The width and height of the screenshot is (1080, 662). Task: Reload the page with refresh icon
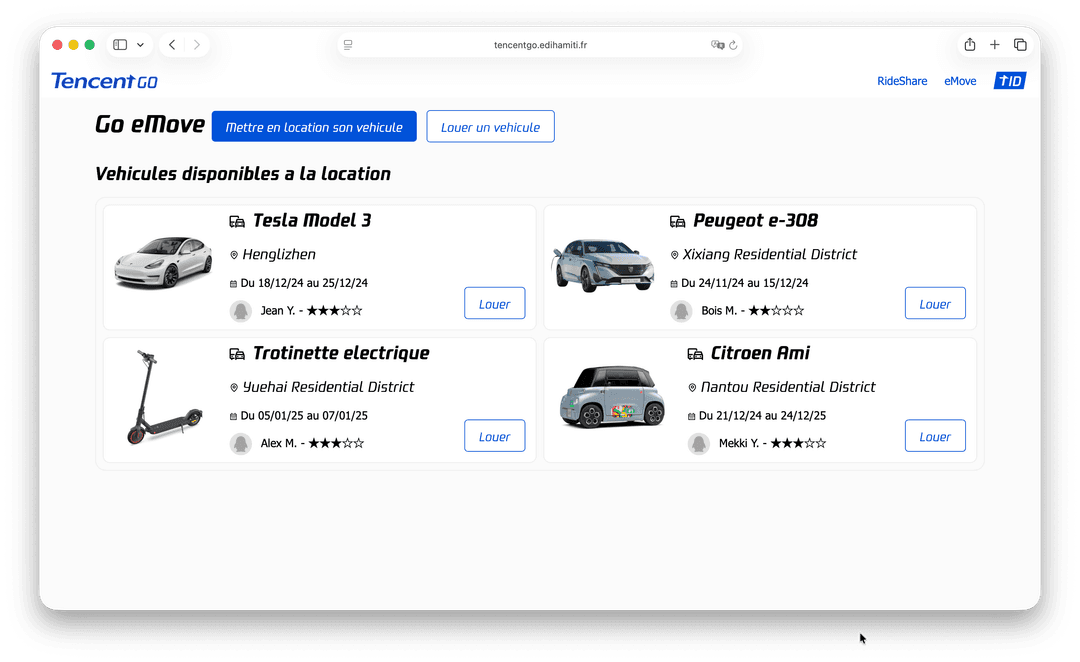(x=733, y=45)
